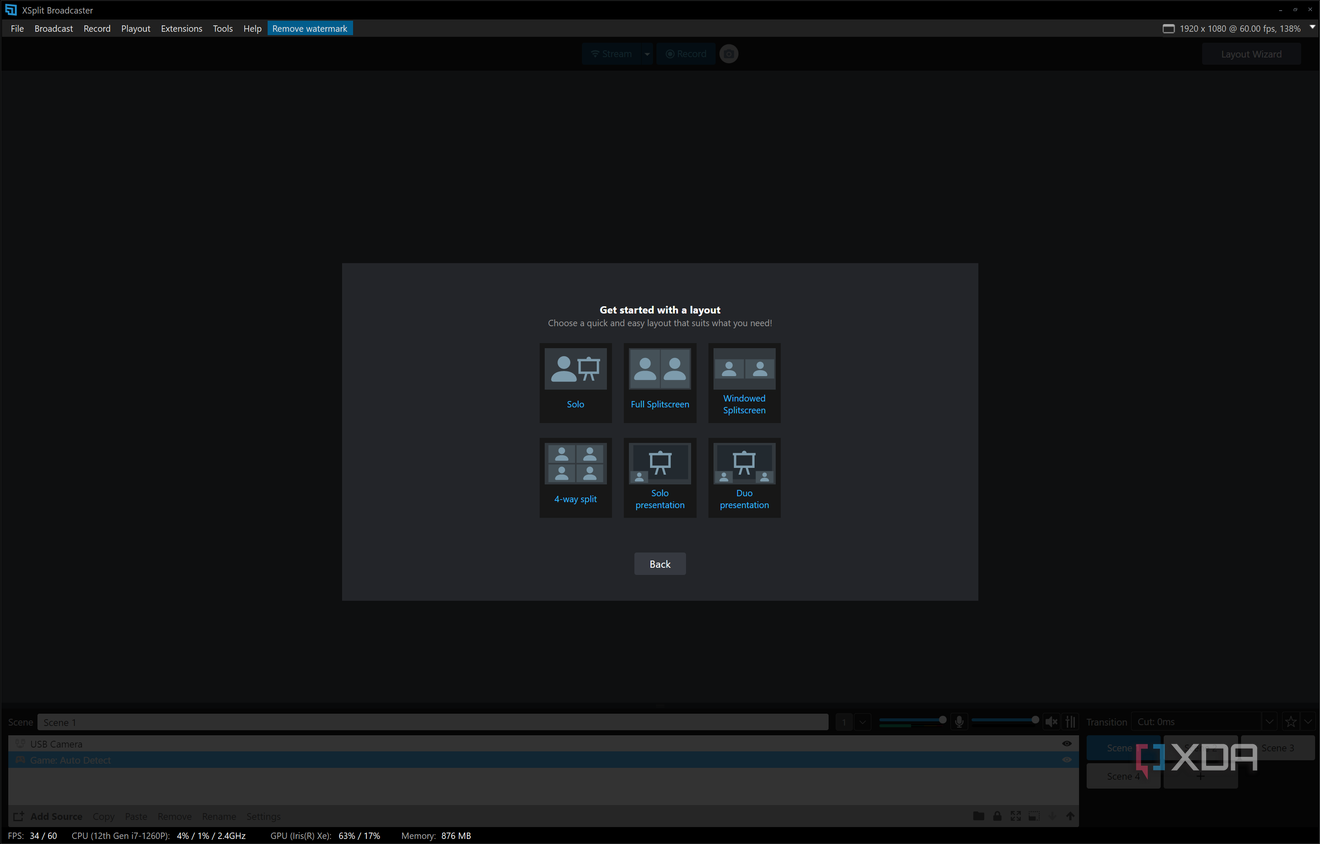The image size is (1320, 844).
Task: Click the Record toolbar button
Action: (686, 54)
